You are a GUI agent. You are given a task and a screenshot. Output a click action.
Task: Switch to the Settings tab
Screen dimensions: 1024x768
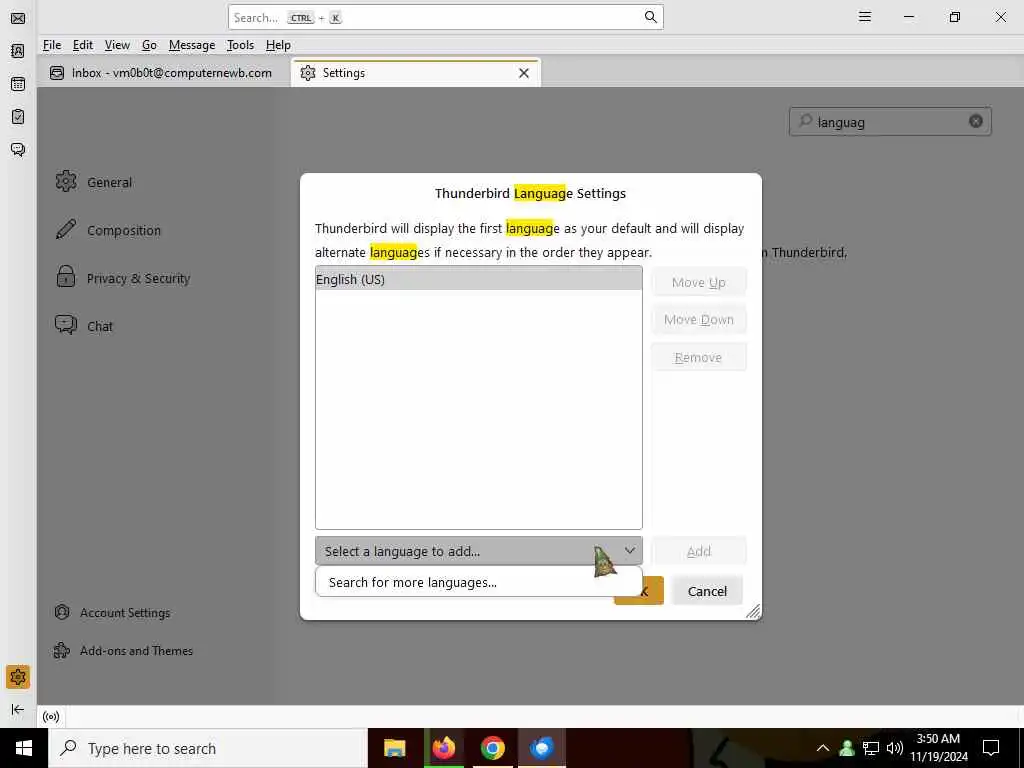pos(415,73)
